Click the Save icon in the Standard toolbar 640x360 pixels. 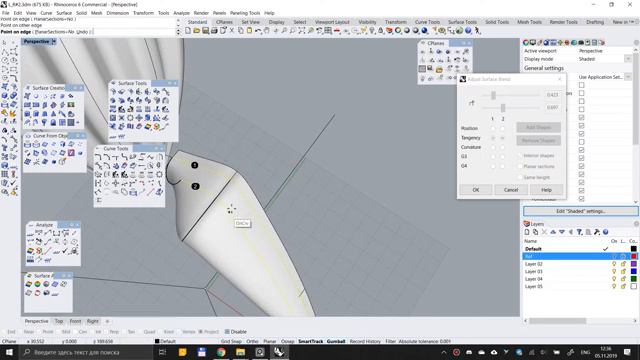click(205, 31)
